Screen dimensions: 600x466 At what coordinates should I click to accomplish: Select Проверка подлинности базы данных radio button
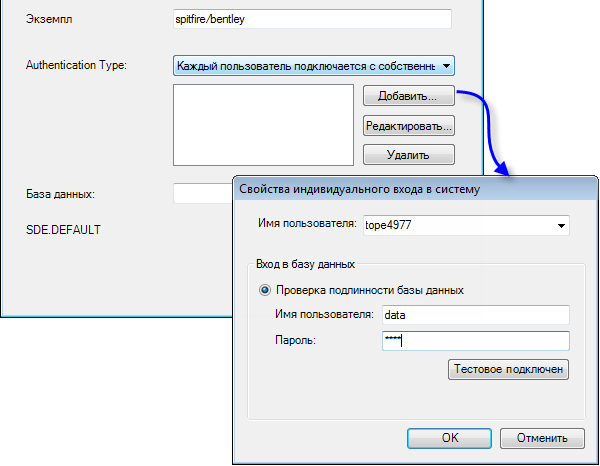pos(265,290)
